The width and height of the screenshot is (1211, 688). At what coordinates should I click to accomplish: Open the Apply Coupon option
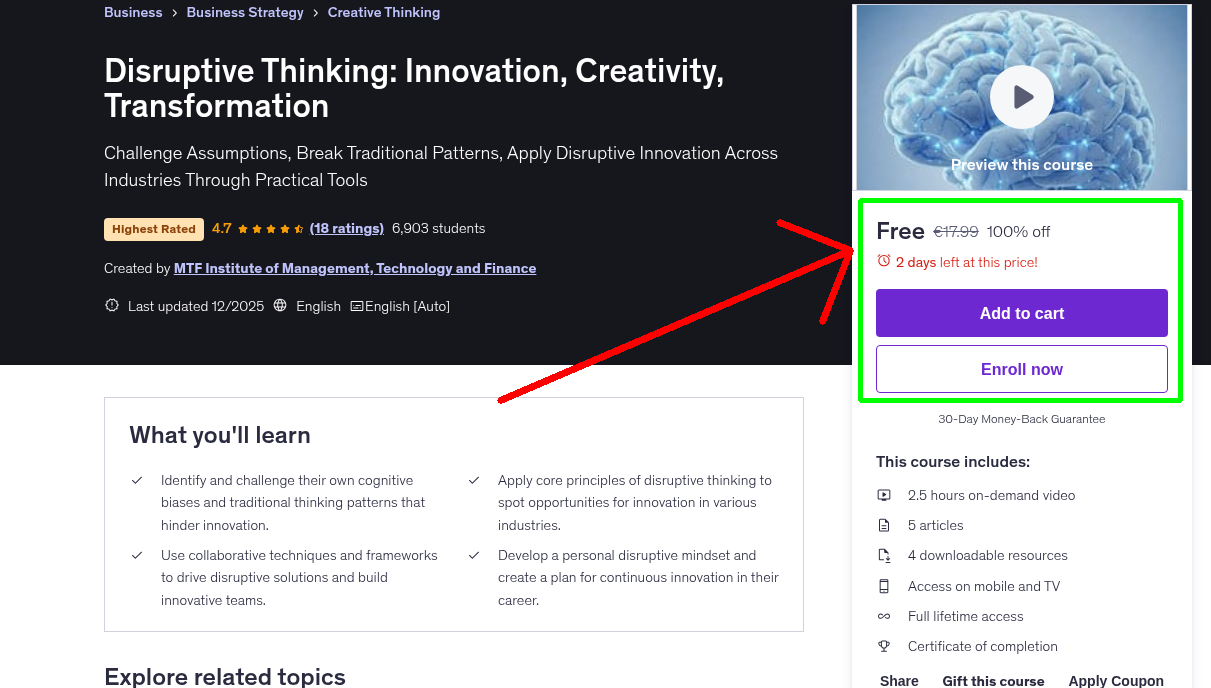click(x=1116, y=680)
